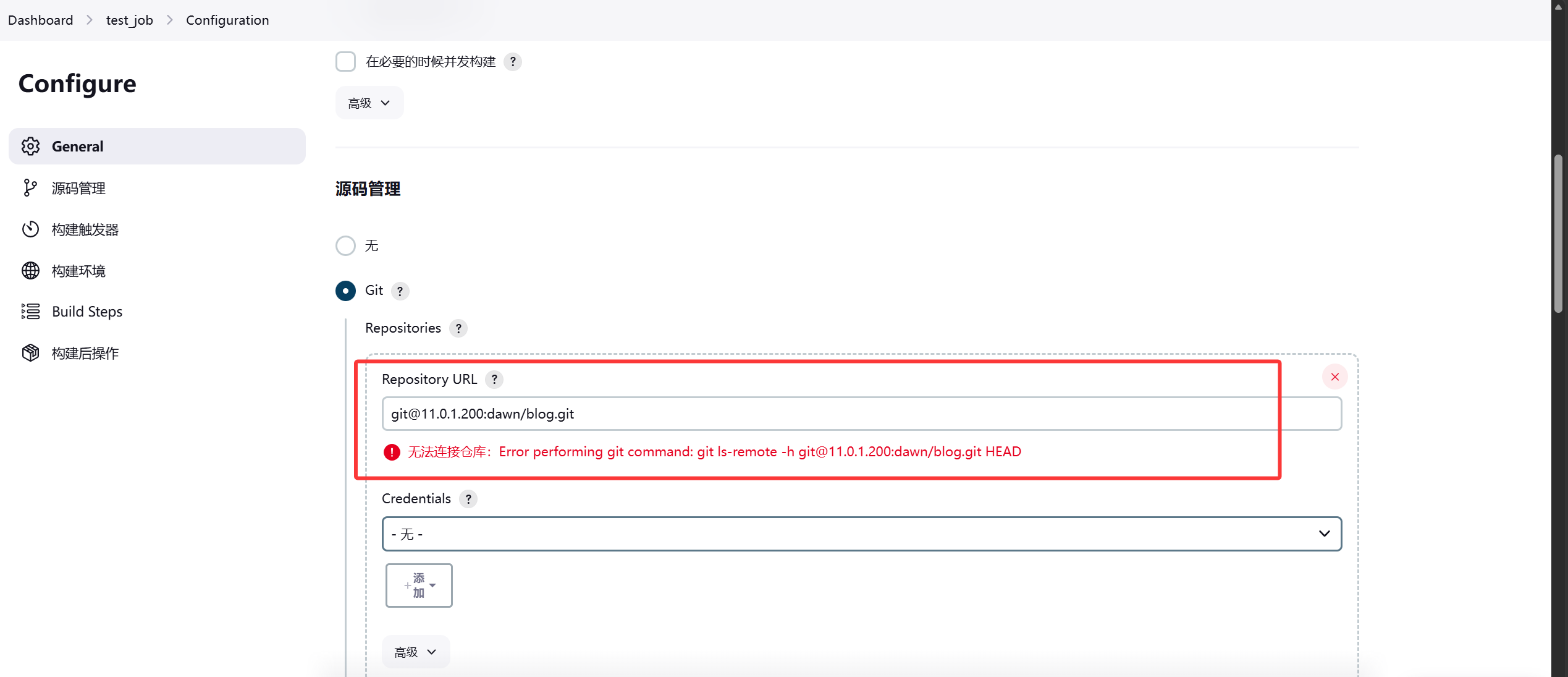Open test_job breadcrumb link
This screenshot has height=677, width=1568.
coord(130,20)
